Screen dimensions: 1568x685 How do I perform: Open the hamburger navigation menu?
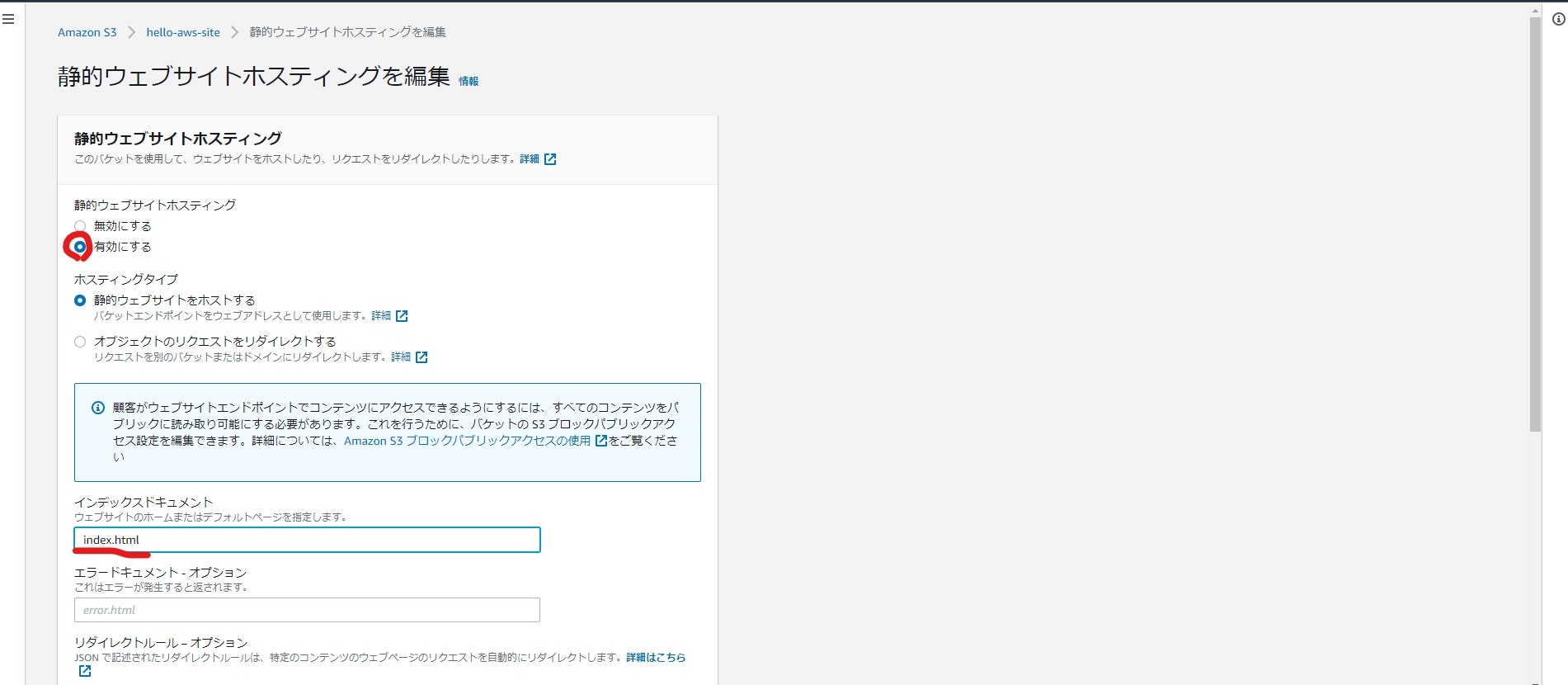point(8,19)
